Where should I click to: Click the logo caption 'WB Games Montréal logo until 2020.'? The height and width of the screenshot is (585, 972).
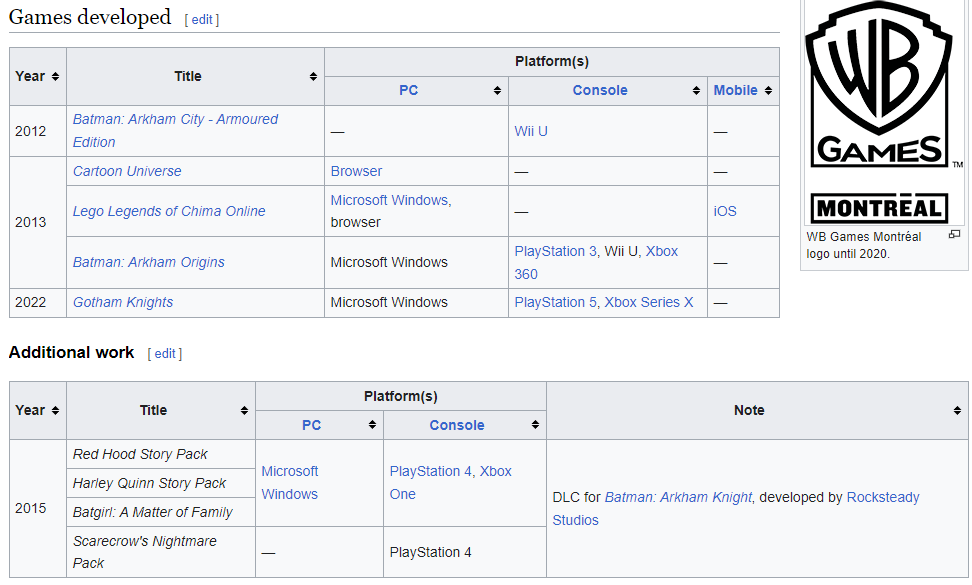tap(864, 245)
